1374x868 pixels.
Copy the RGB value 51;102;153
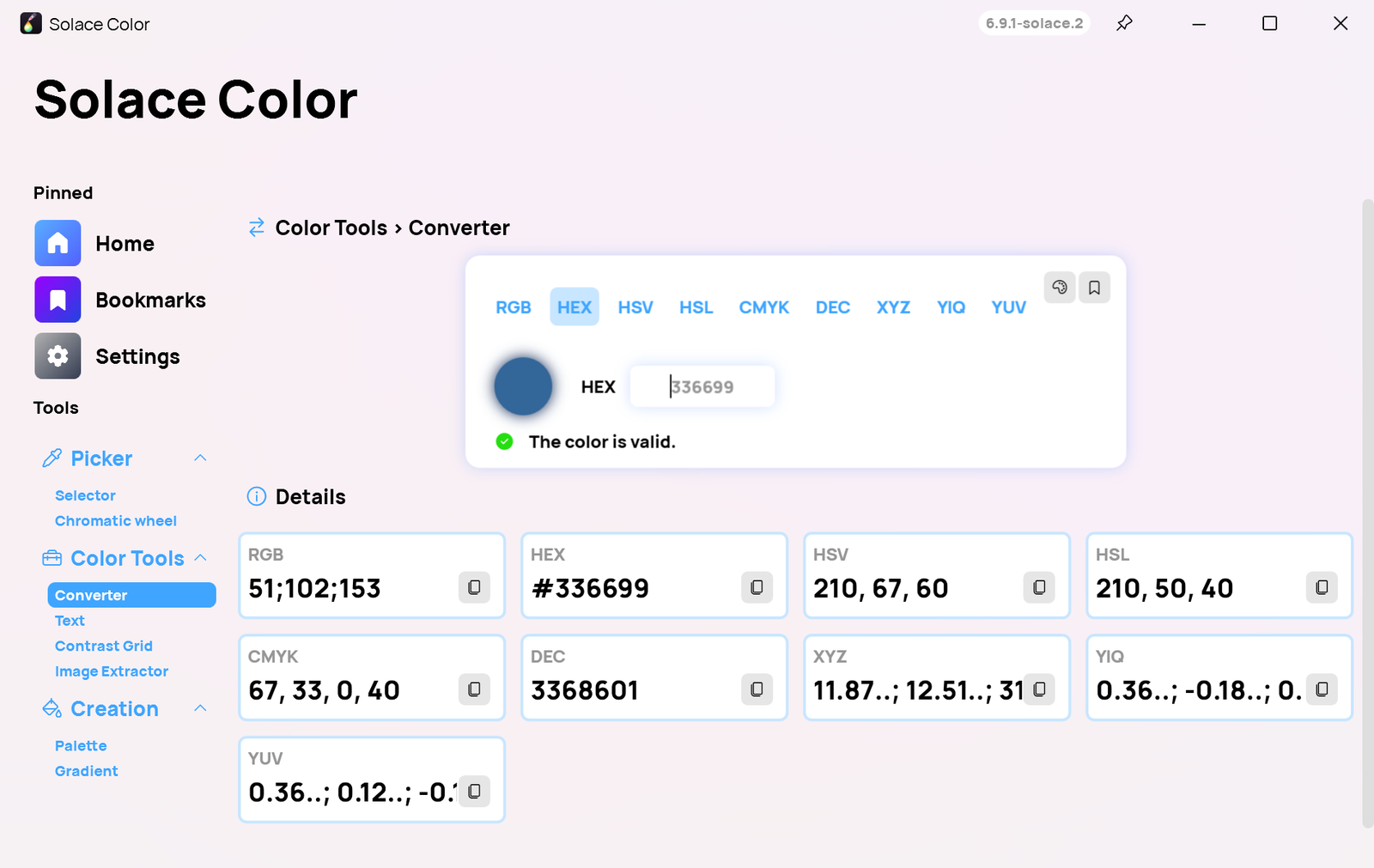(x=474, y=587)
